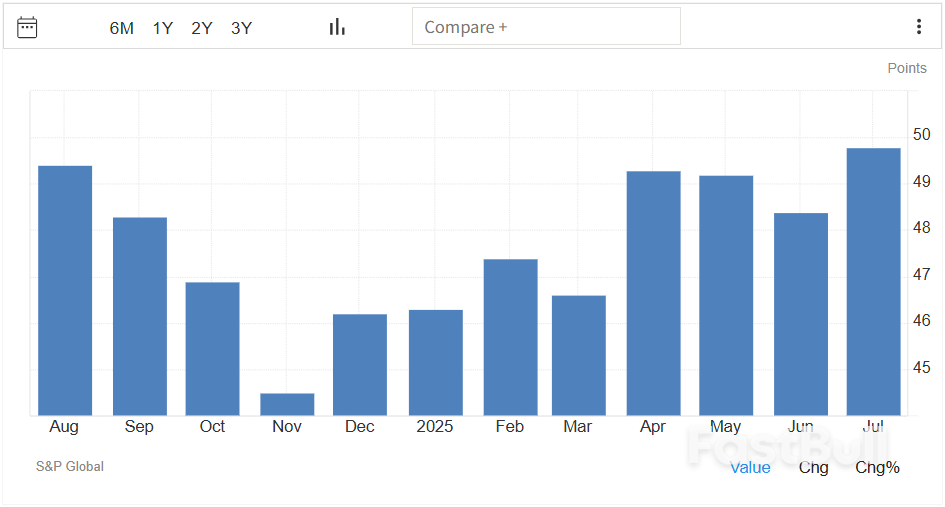
Task: Open the three-dot more options menu
Action: 918,27
